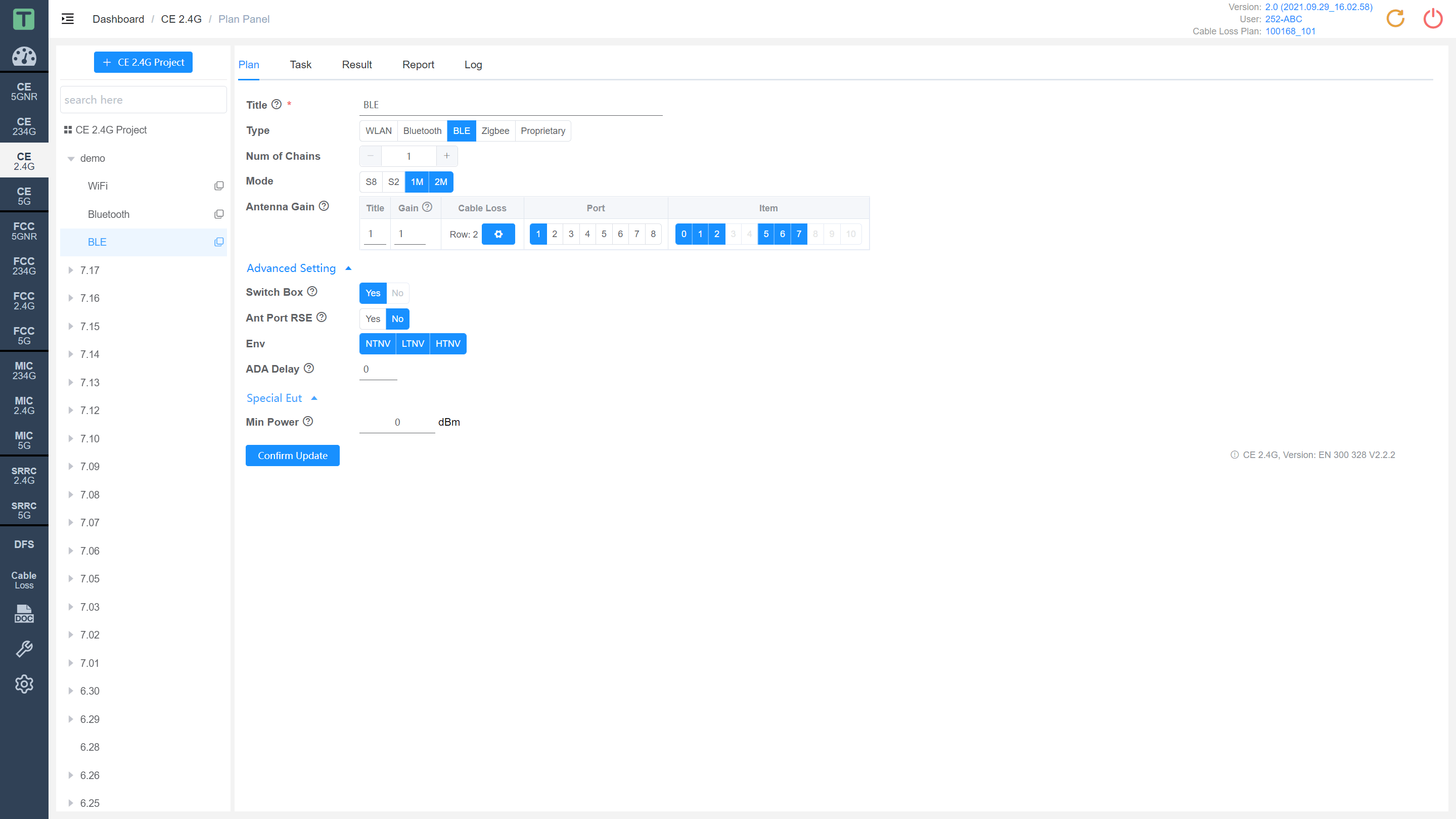Open the DFS sidebar section
1456x819 pixels.
click(x=24, y=544)
